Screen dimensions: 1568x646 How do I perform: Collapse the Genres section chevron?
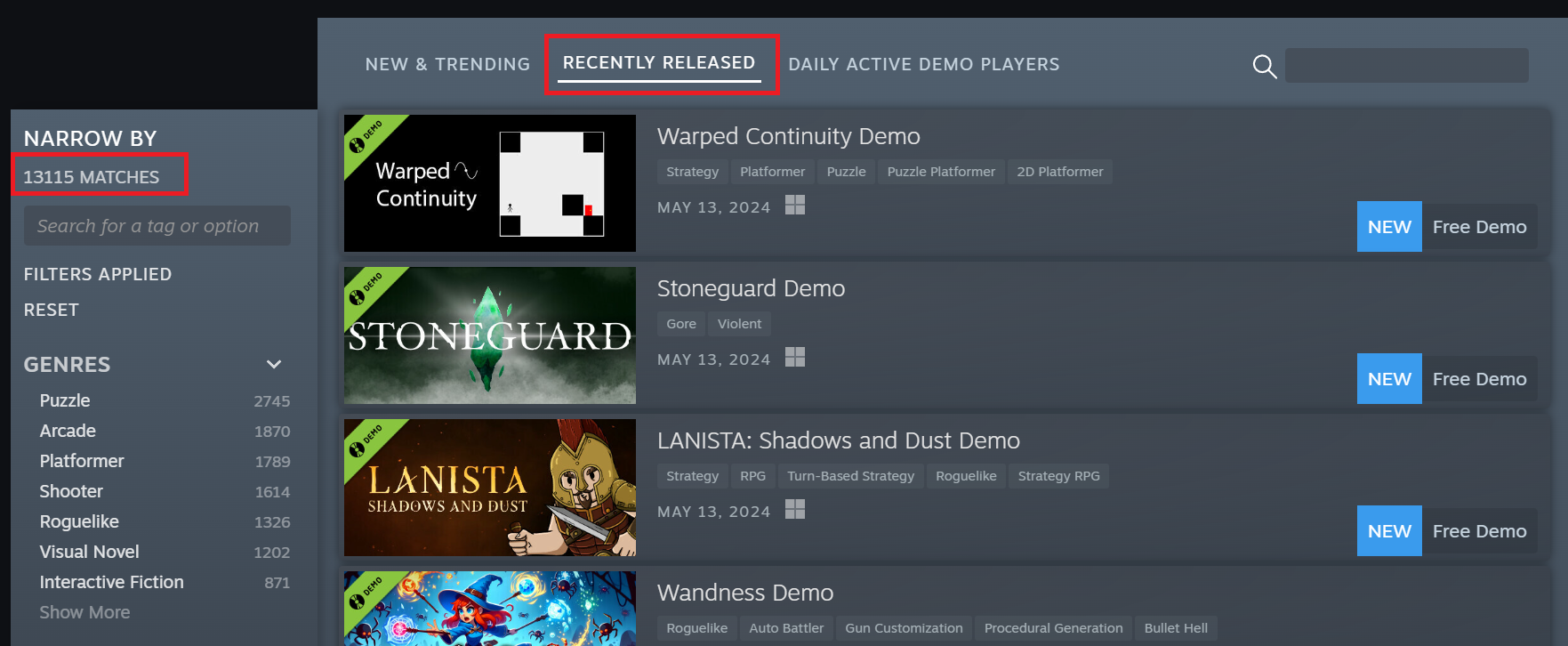(274, 364)
